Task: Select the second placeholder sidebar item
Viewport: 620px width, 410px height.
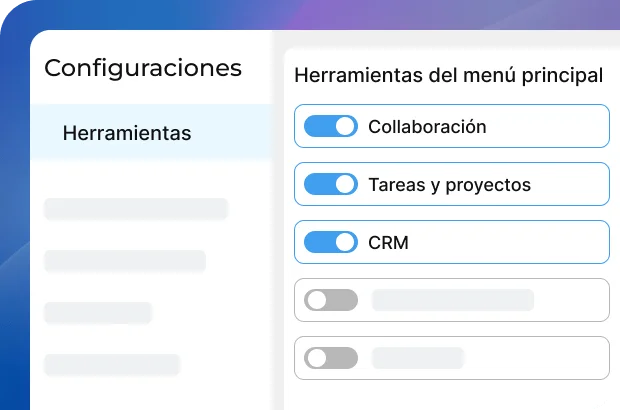Action: [x=125, y=261]
